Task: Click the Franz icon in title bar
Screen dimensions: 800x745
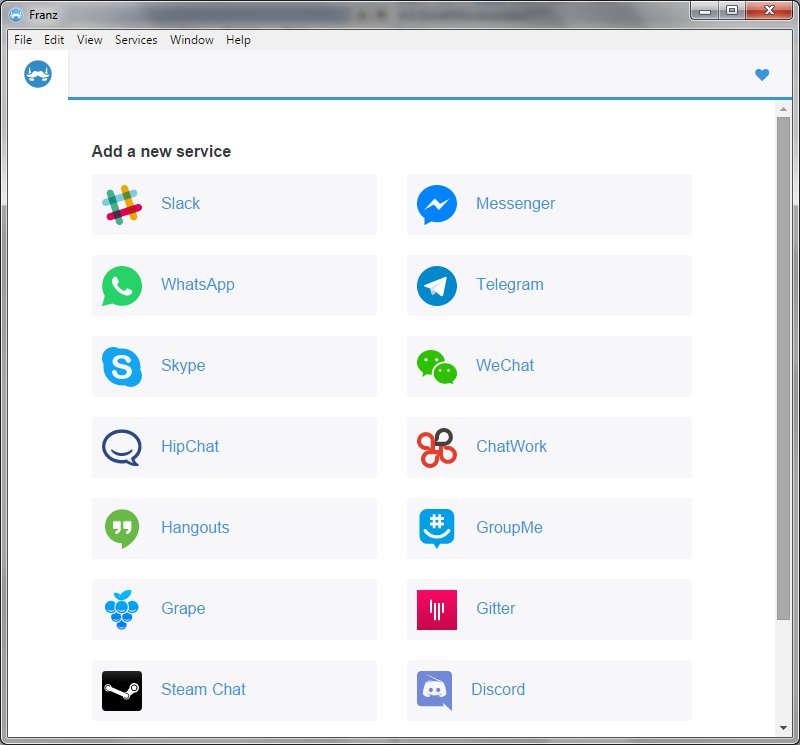Action: pyautogui.click(x=16, y=14)
